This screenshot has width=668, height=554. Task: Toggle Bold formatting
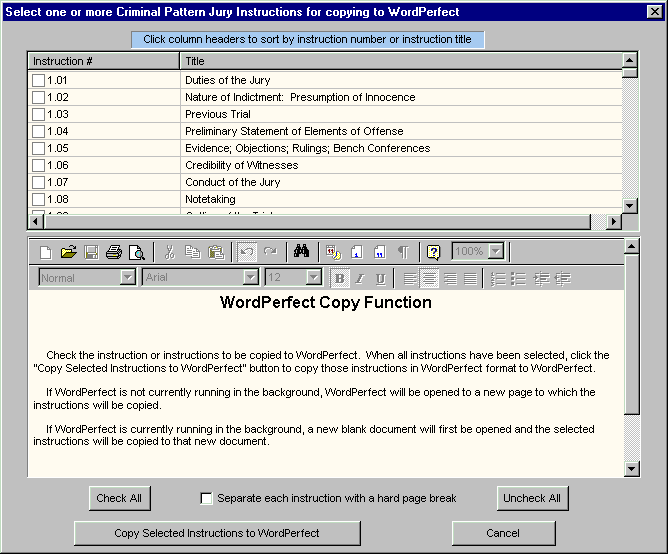[340, 279]
